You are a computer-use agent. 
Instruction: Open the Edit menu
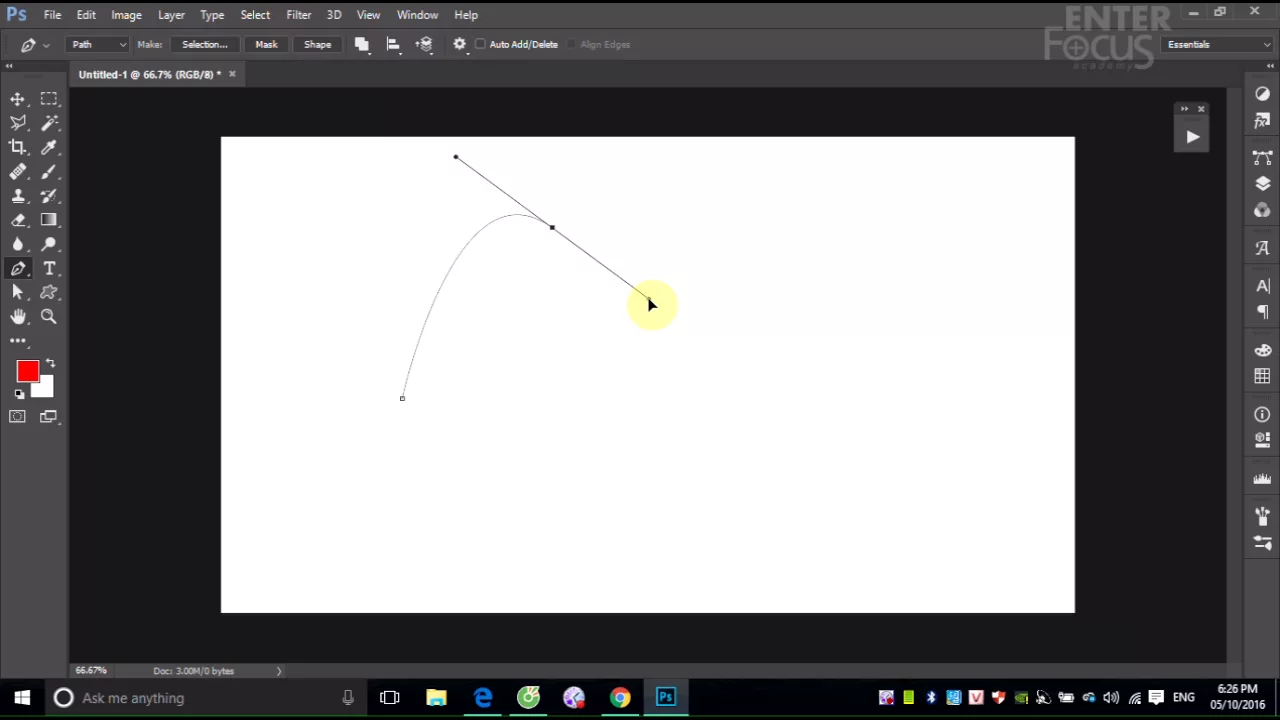tap(86, 15)
